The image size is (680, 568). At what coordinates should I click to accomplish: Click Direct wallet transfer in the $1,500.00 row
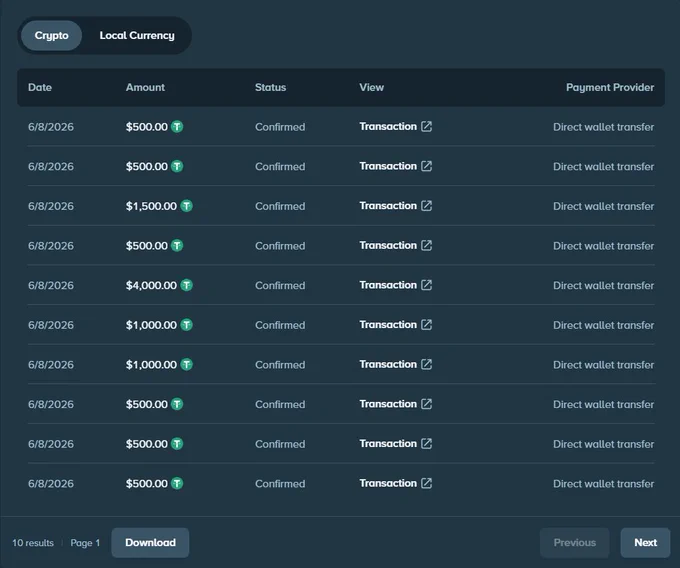[604, 206]
